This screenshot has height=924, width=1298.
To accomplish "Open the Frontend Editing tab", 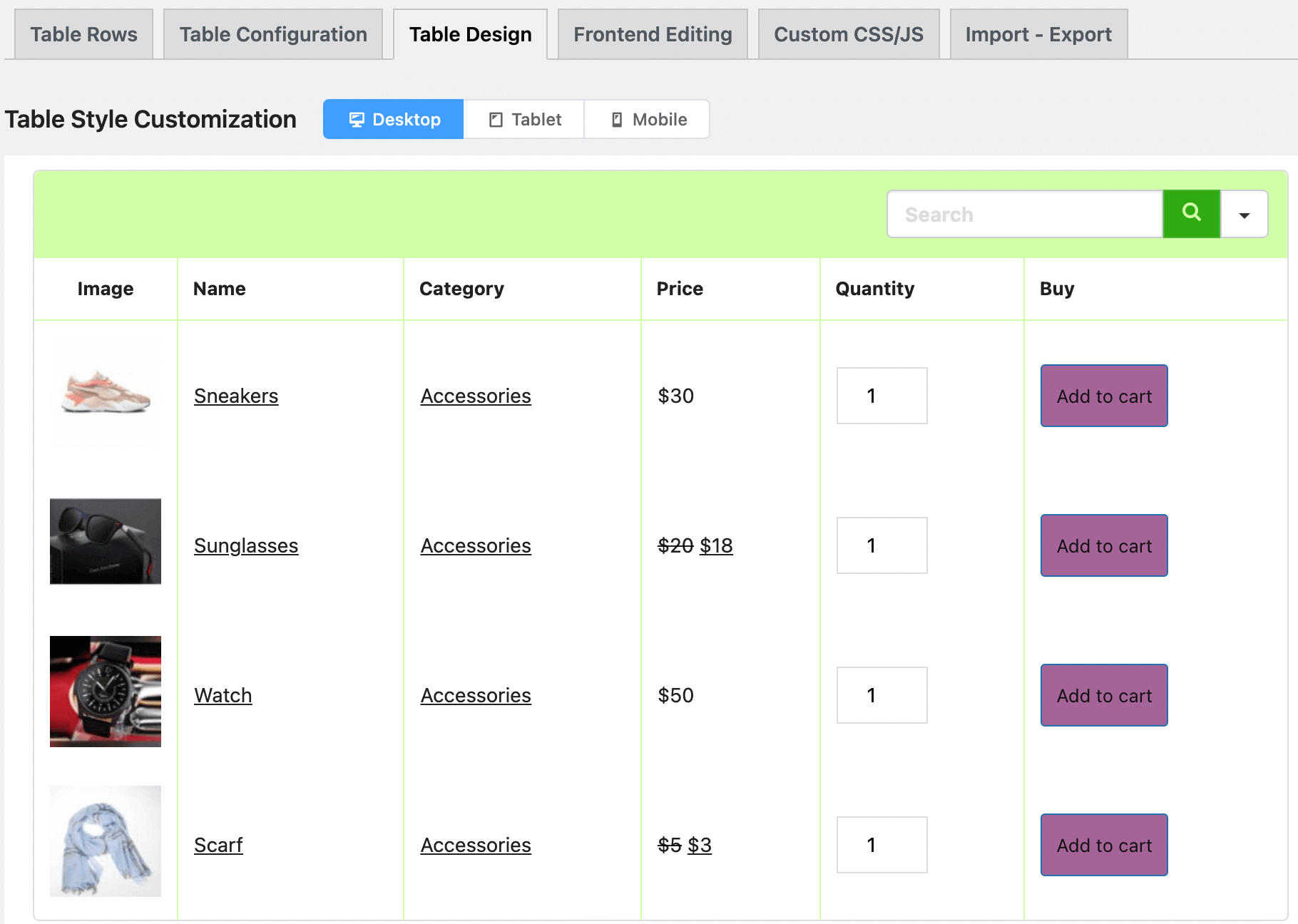I will coord(652,34).
